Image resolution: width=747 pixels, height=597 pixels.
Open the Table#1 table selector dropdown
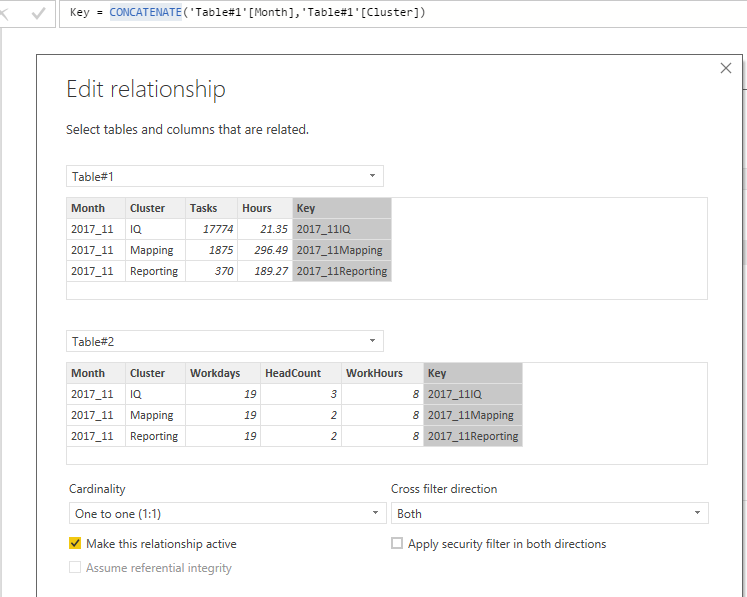[224, 176]
